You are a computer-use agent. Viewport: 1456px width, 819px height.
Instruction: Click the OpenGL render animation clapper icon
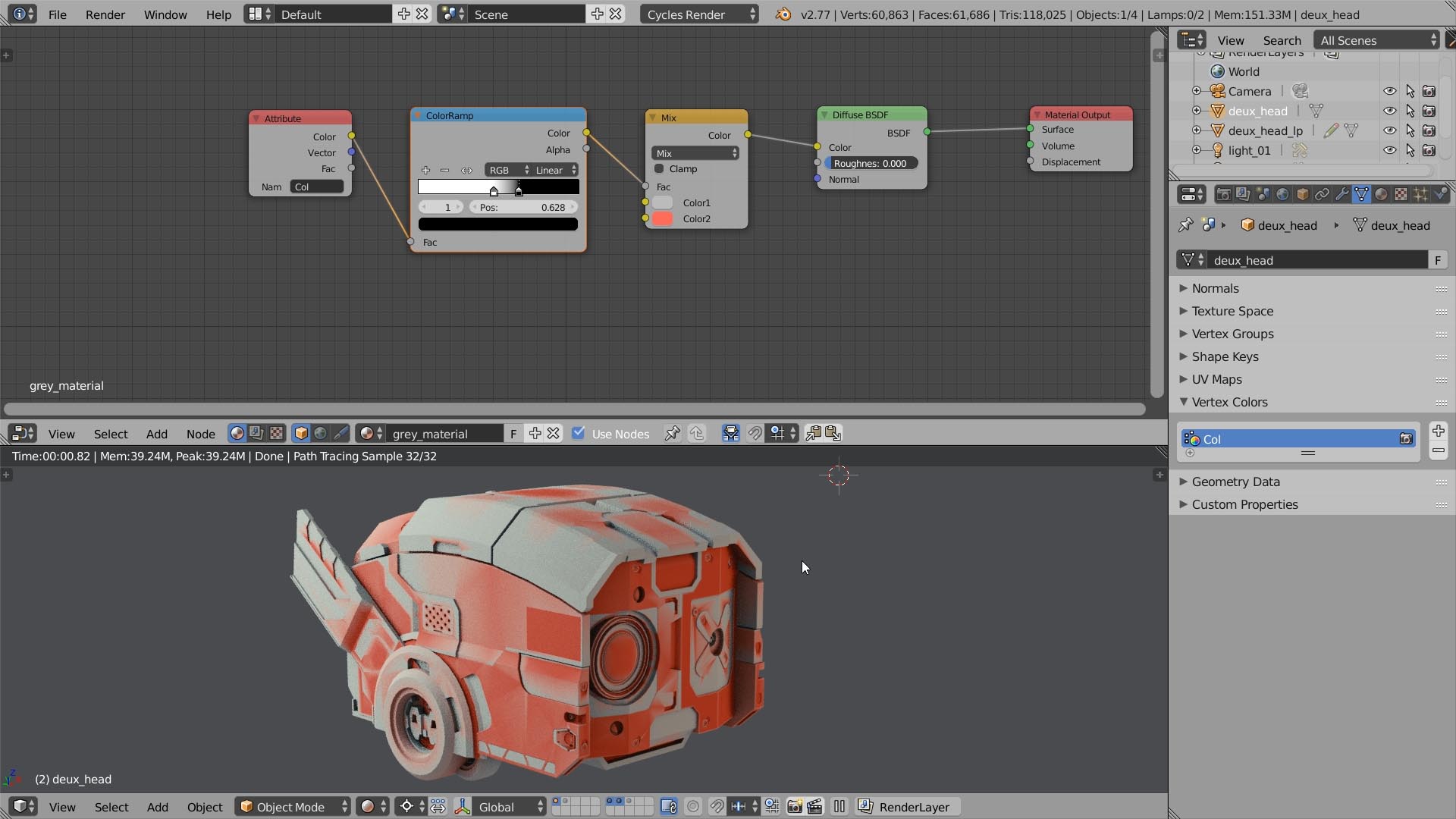pos(814,807)
